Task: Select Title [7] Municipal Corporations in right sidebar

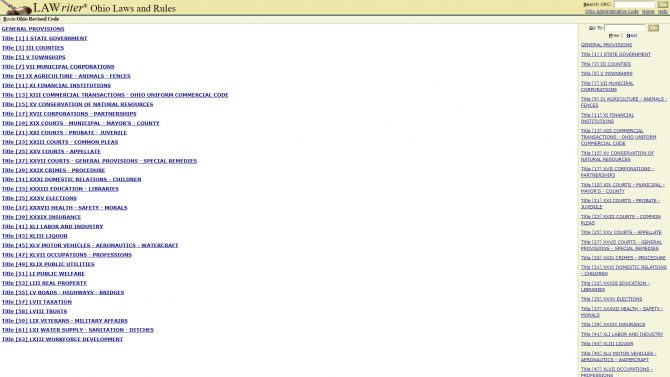Action: 607,86
